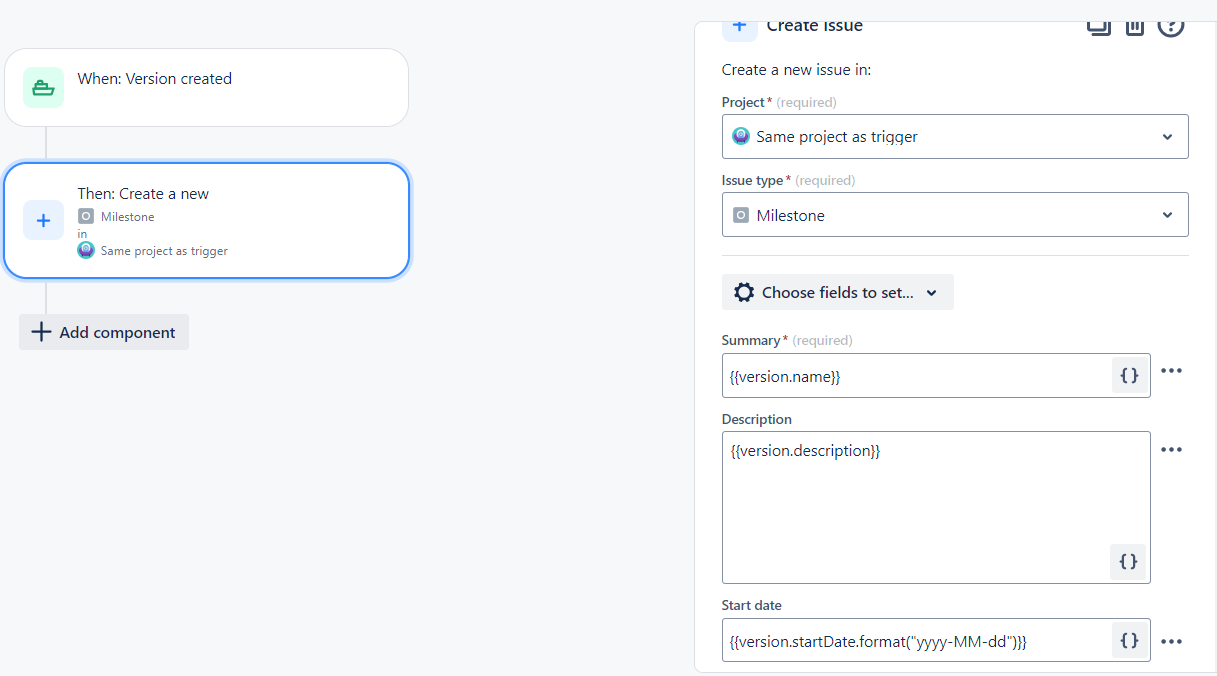Screen dimensions: 1217x676
Task: Click the Start date field label
Action: click(x=752, y=605)
